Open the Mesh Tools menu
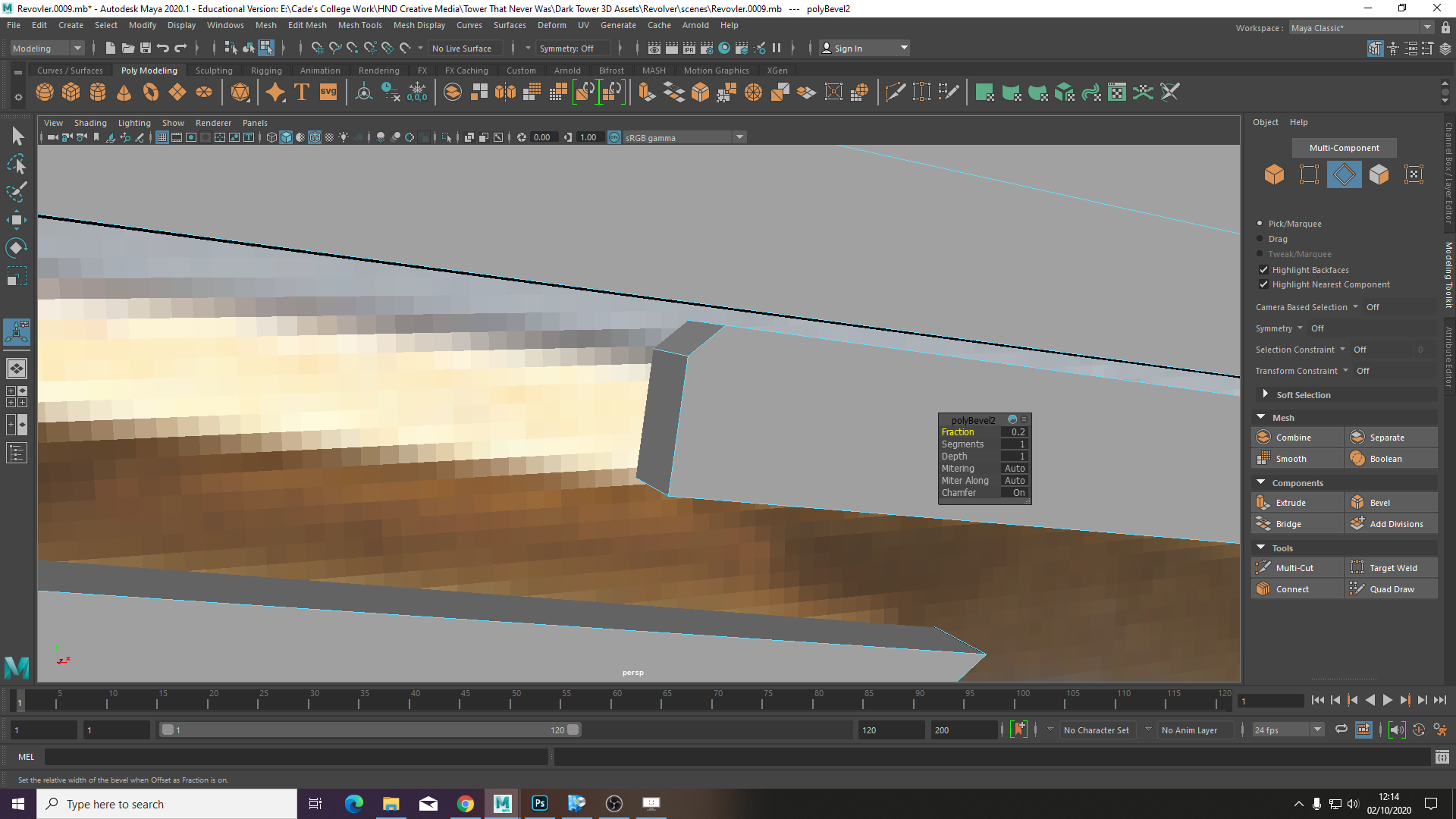The width and height of the screenshot is (1456, 819). (x=360, y=25)
